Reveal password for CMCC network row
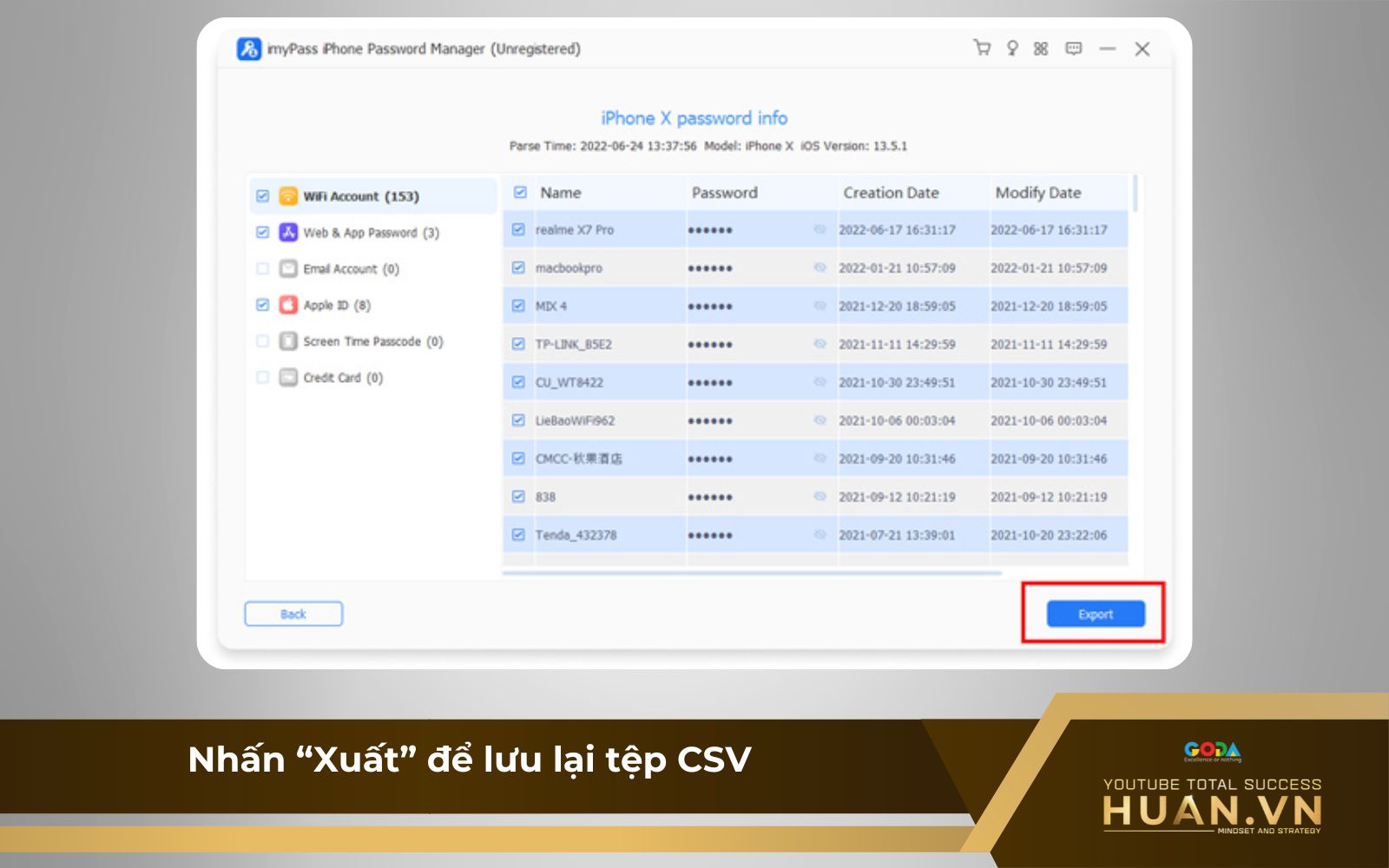This screenshot has width=1389, height=868. [x=820, y=459]
